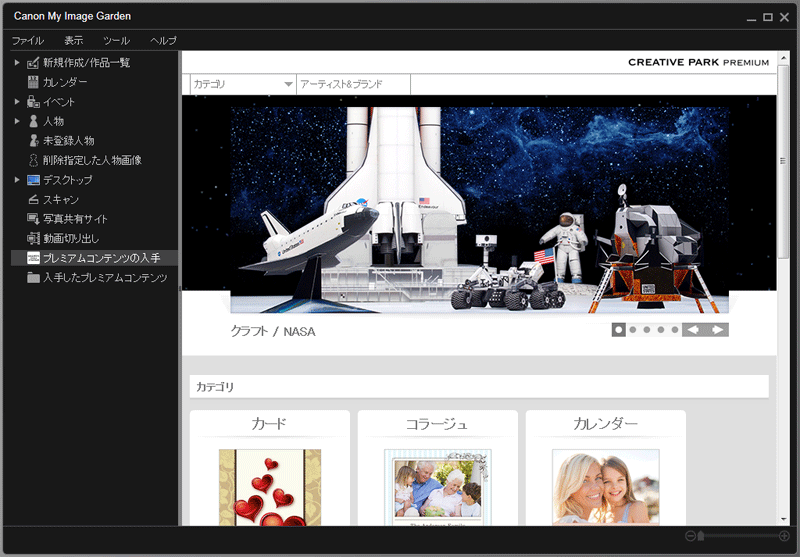This screenshot has width=800, height=557.
Task: Open the コラージュ category heading
Action: 437,424
